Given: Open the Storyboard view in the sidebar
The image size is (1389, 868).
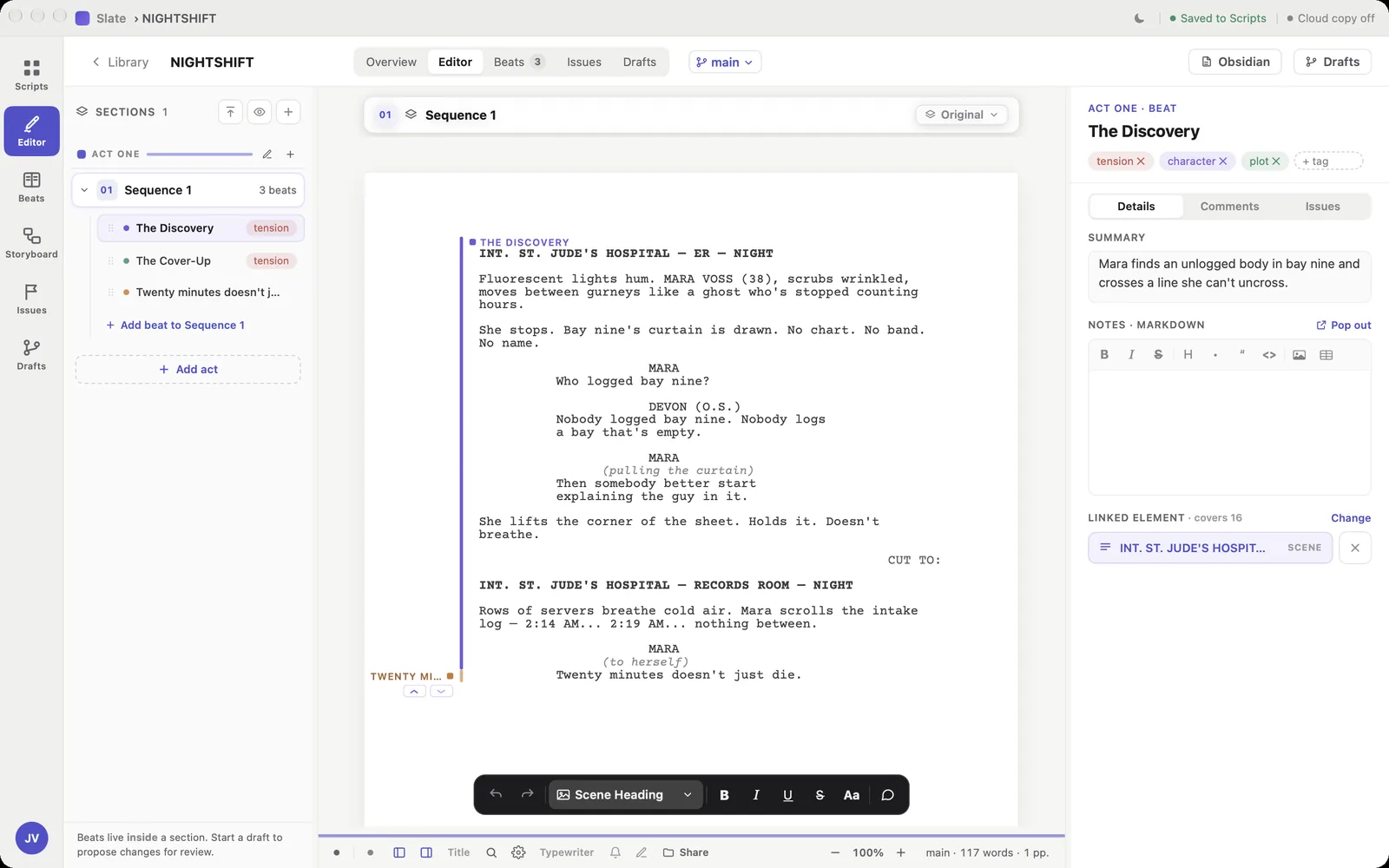Looking at the screenshot, I should click(x=31, y=243).
